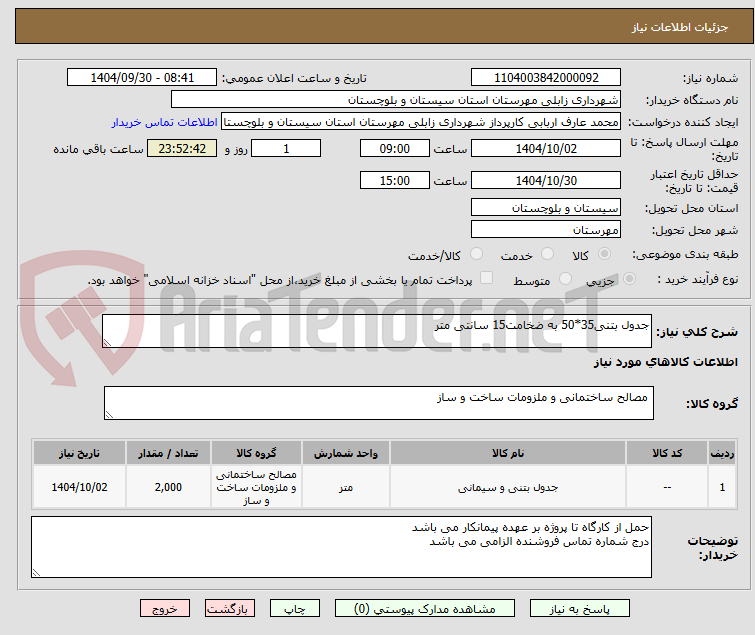Click the announcement date field 1404/09/30 - 08:41
This screenshot has width=755, height=635.
click(x=142, y=77)
